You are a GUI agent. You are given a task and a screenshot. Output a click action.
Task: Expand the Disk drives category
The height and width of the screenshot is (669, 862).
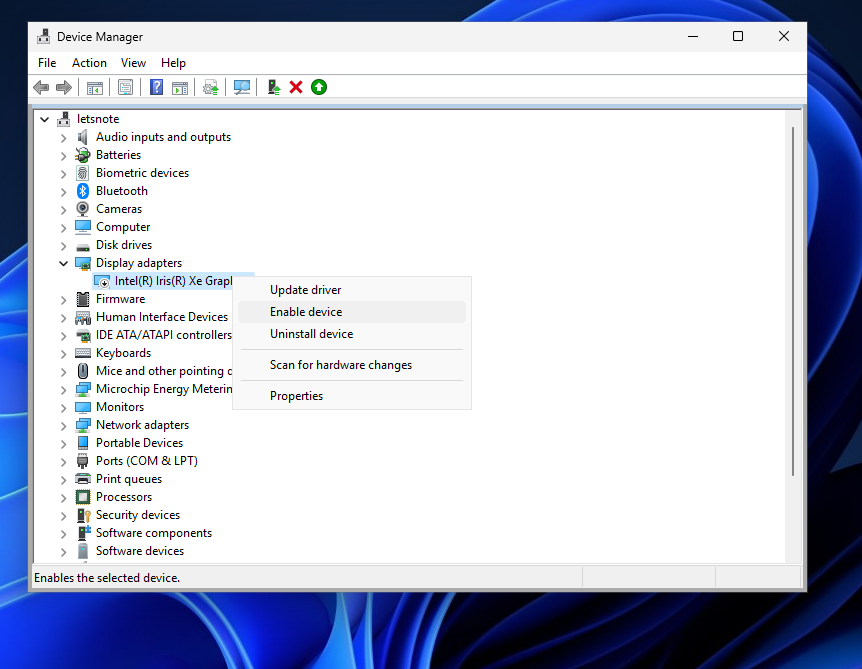tap(63, 245)
